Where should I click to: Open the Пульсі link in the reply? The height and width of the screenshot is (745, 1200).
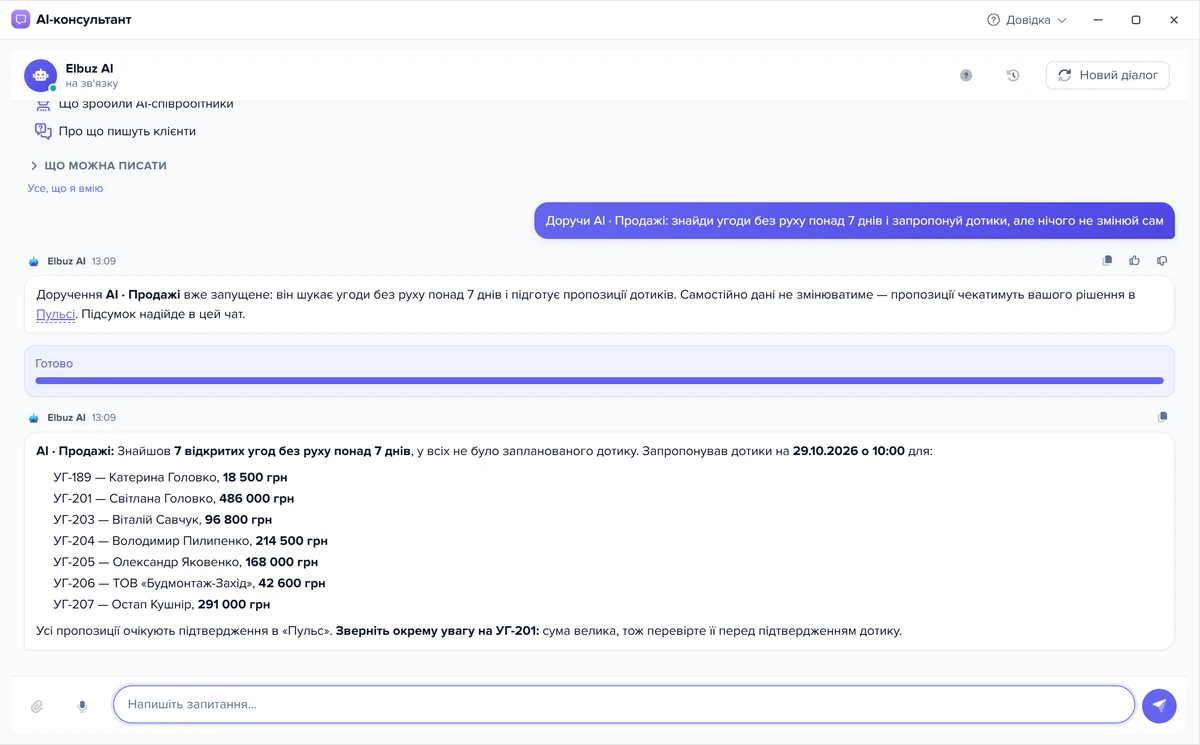tap(56, 314)
